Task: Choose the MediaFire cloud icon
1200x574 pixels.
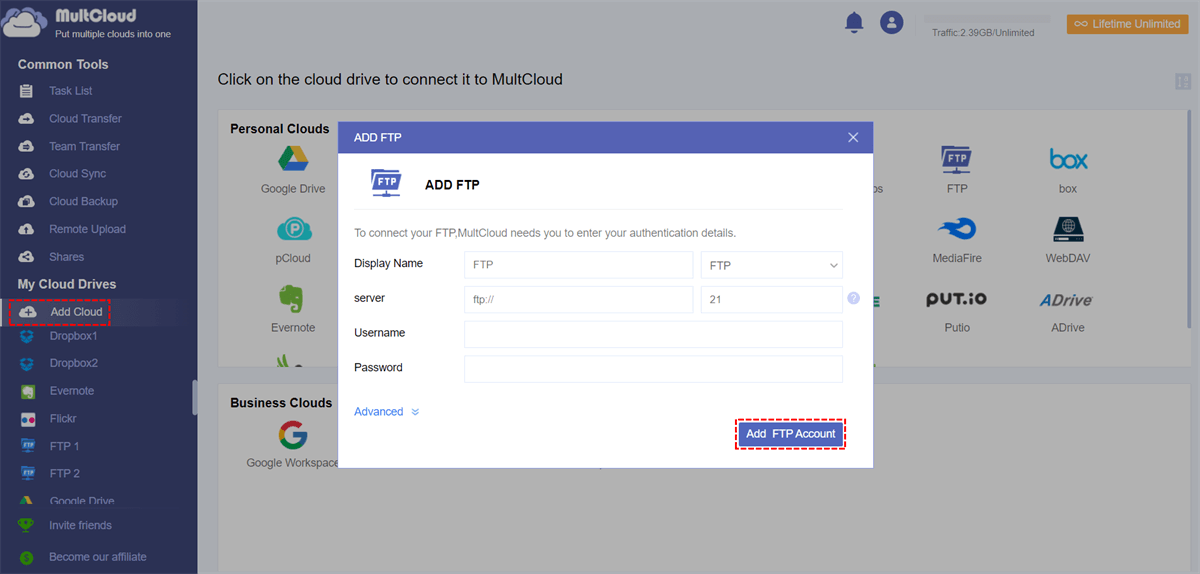Action: point(957,230)
